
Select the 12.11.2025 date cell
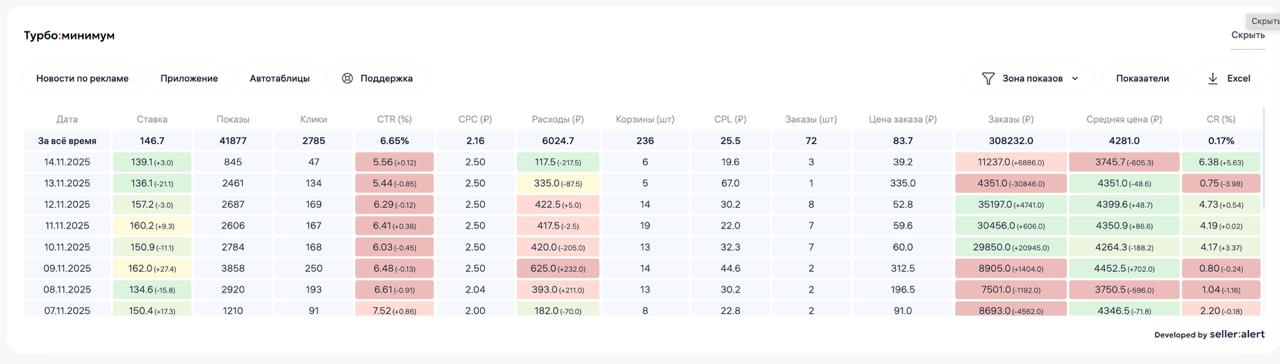(x=67, y=205)
